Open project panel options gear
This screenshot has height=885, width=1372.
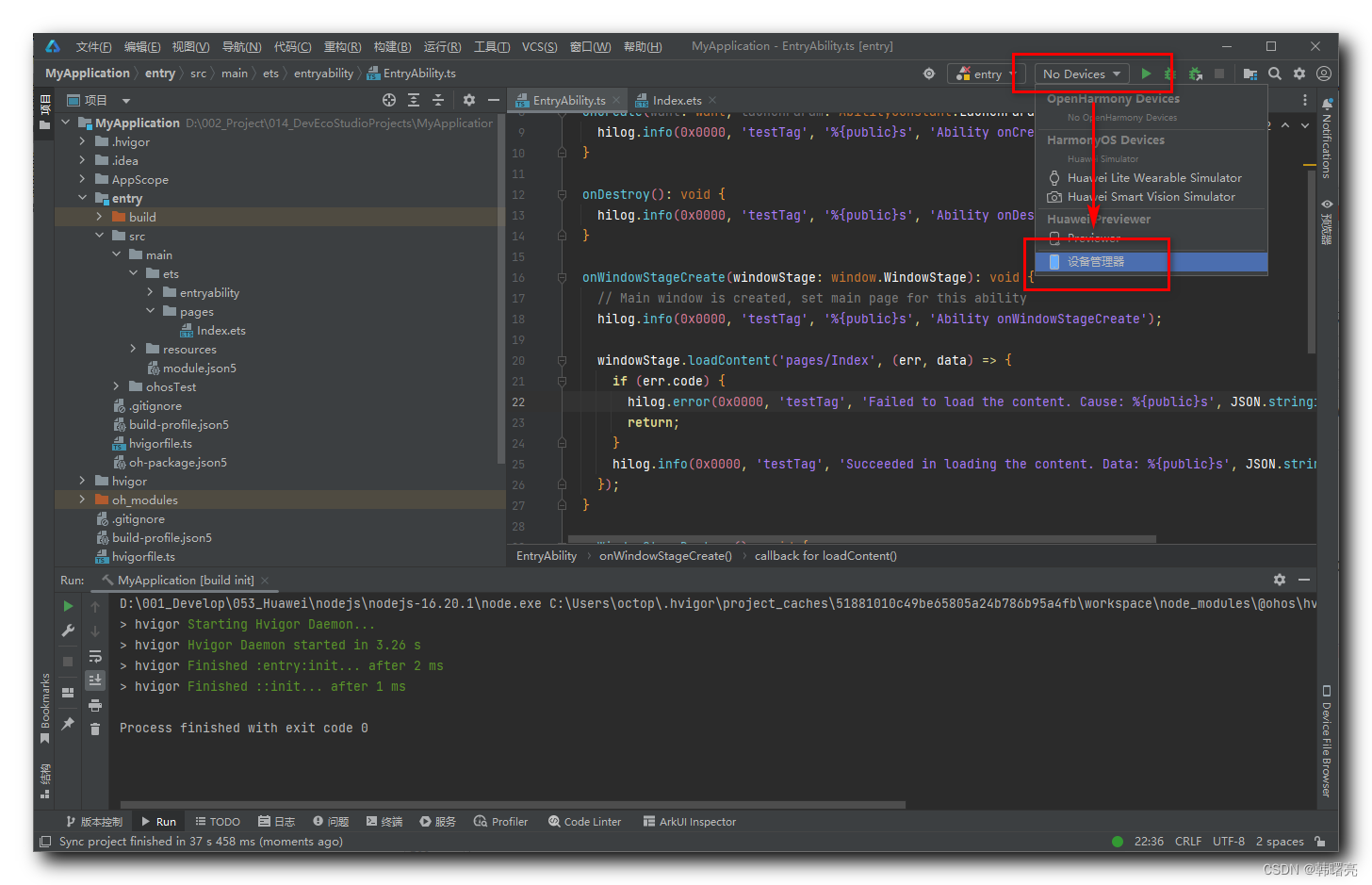coord(469,100)
